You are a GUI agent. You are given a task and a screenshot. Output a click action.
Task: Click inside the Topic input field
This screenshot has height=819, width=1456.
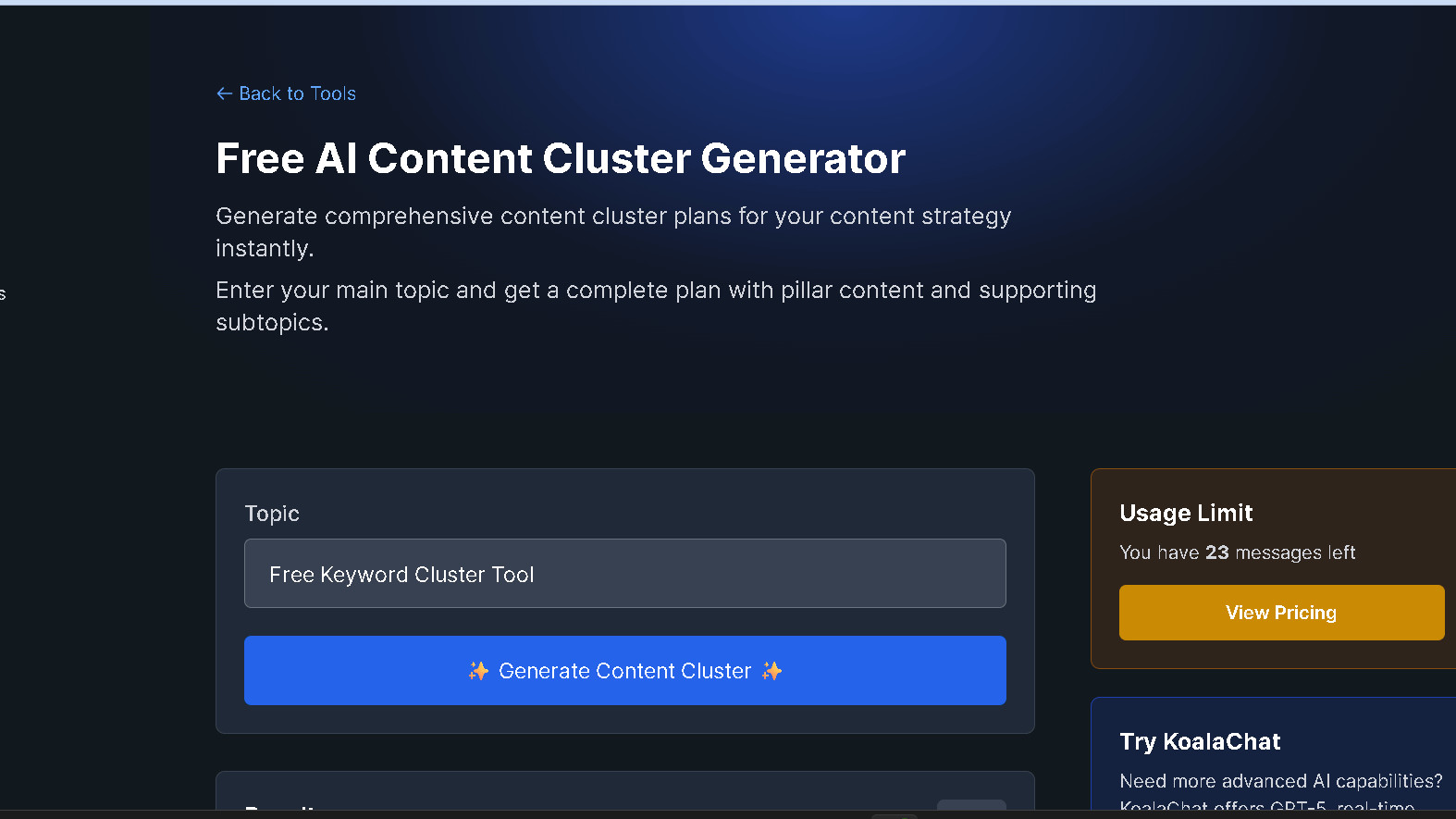pyautogui.click(x=624, y=573)
